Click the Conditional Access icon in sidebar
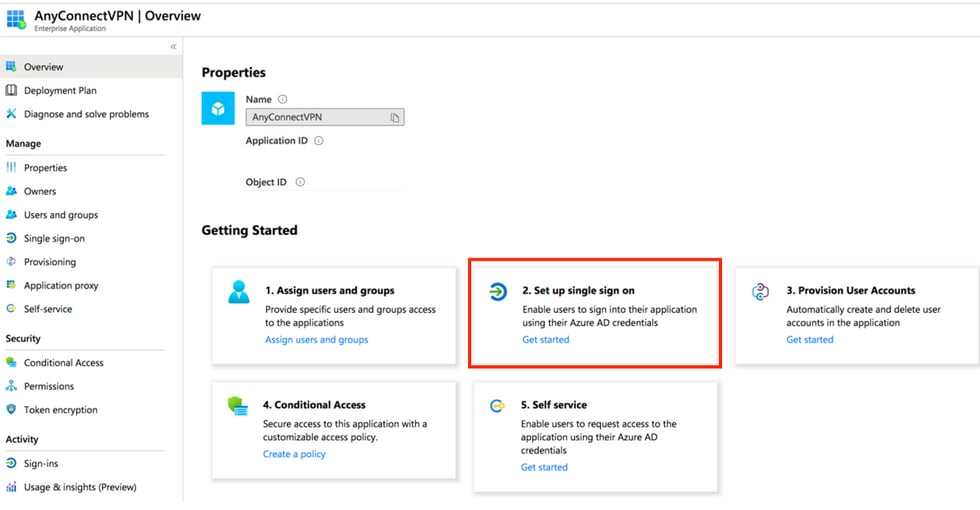 [11, 362]
